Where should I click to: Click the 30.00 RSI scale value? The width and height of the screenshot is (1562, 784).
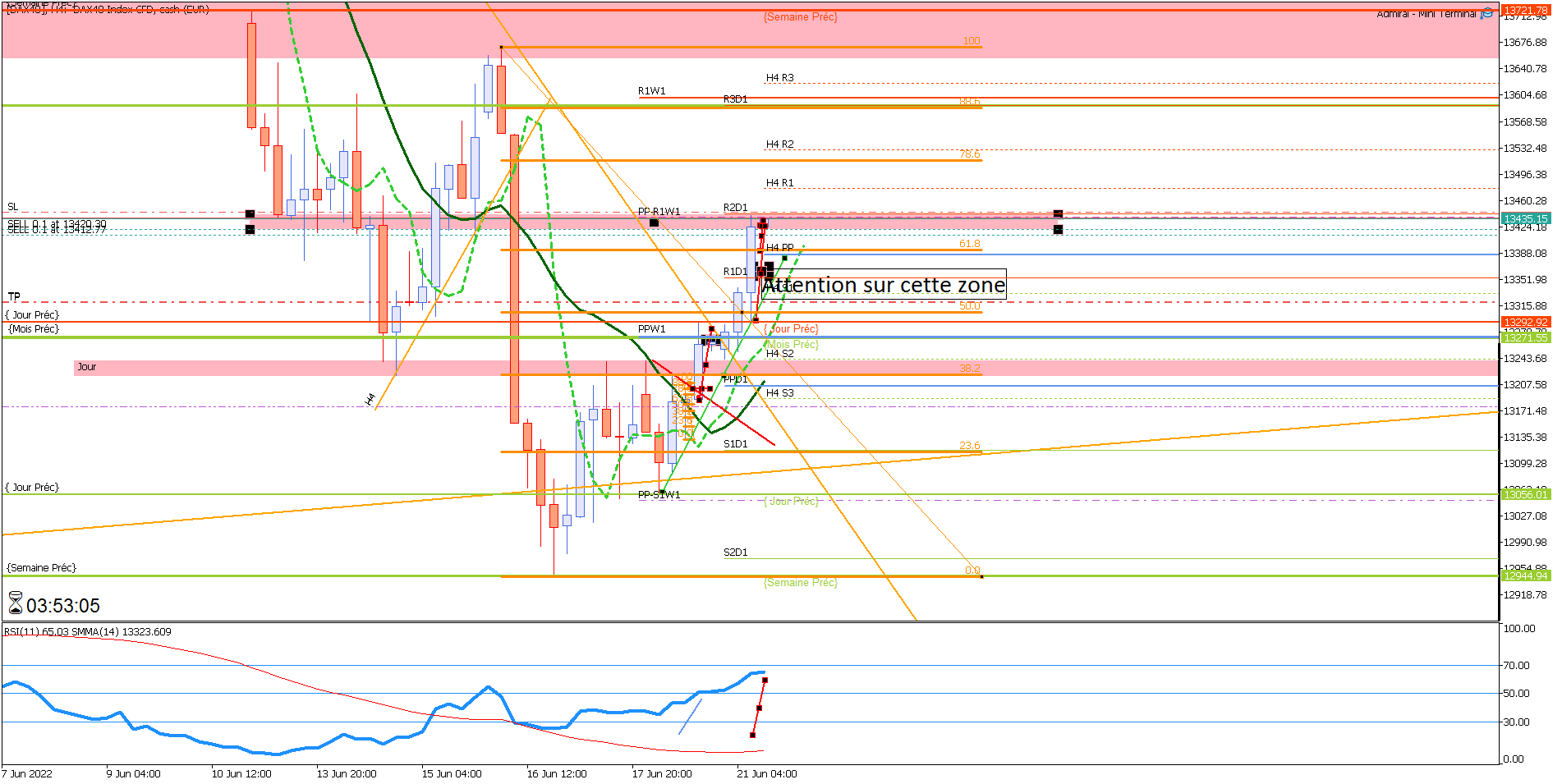(1517, 722)
